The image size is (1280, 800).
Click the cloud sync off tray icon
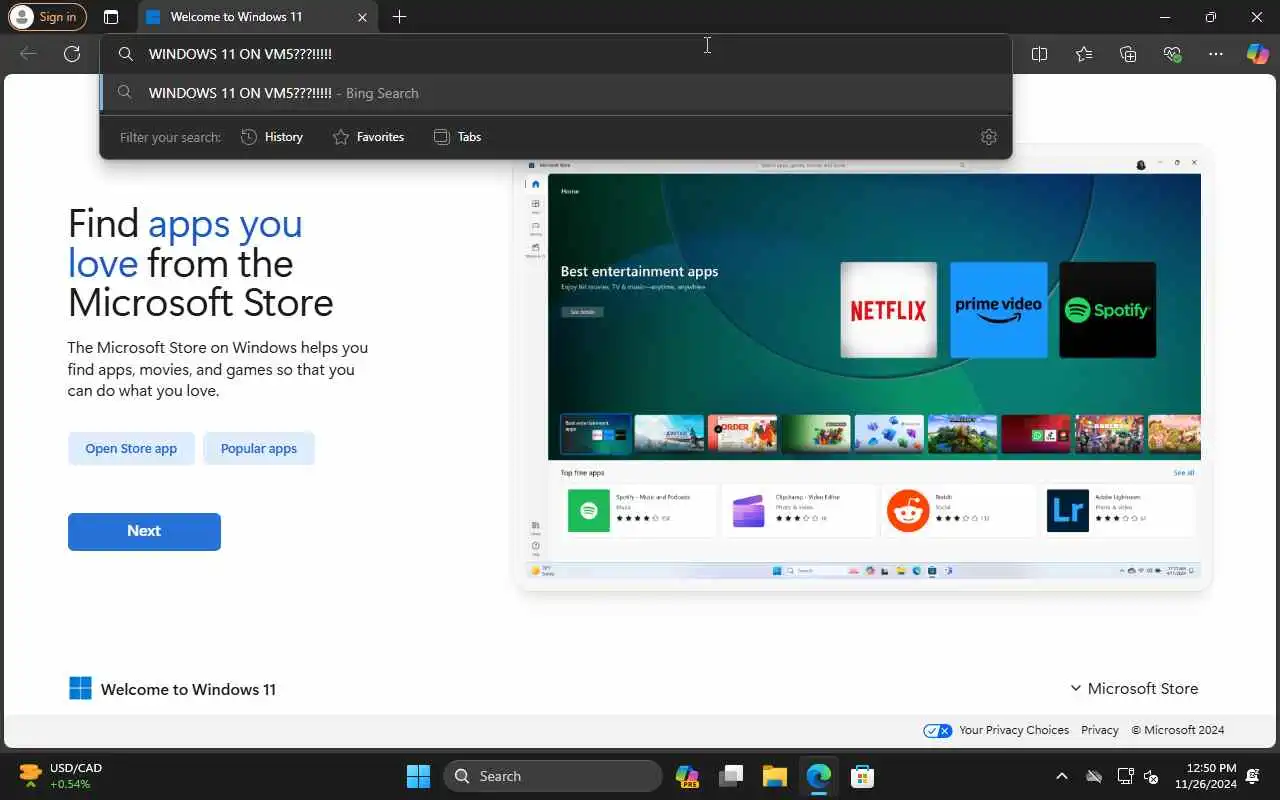pos(1094,776)
